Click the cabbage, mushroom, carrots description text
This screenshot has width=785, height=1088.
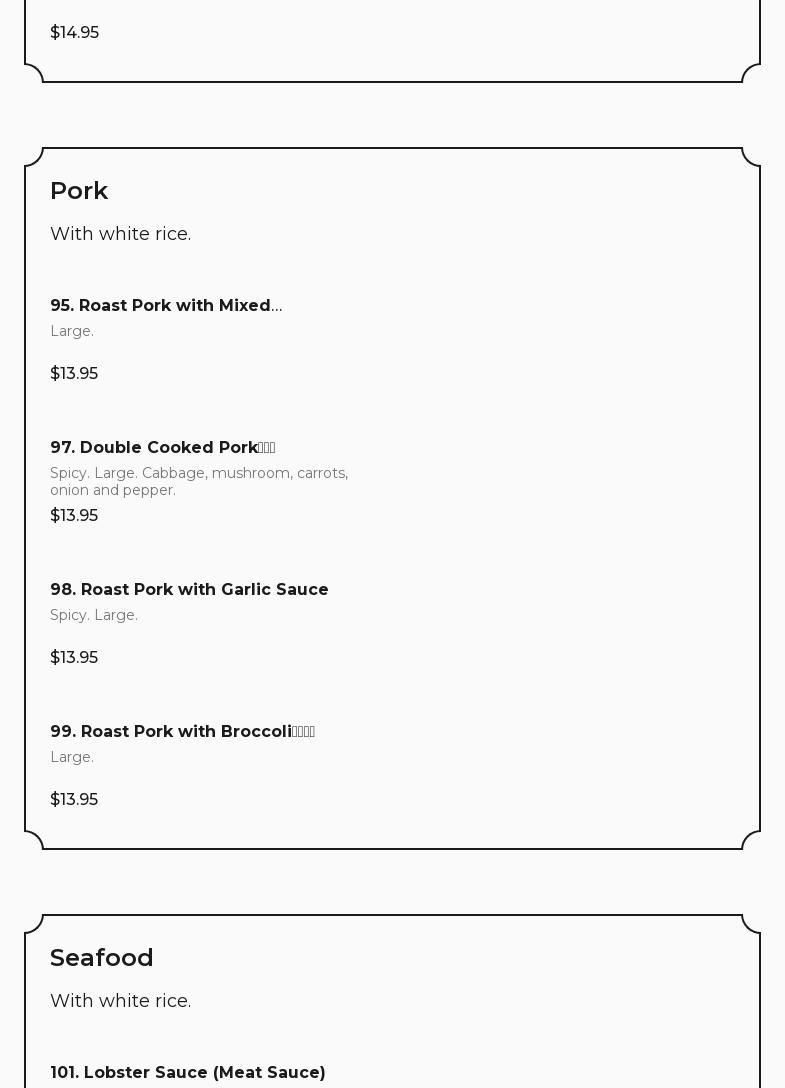[x=199, y=481]
